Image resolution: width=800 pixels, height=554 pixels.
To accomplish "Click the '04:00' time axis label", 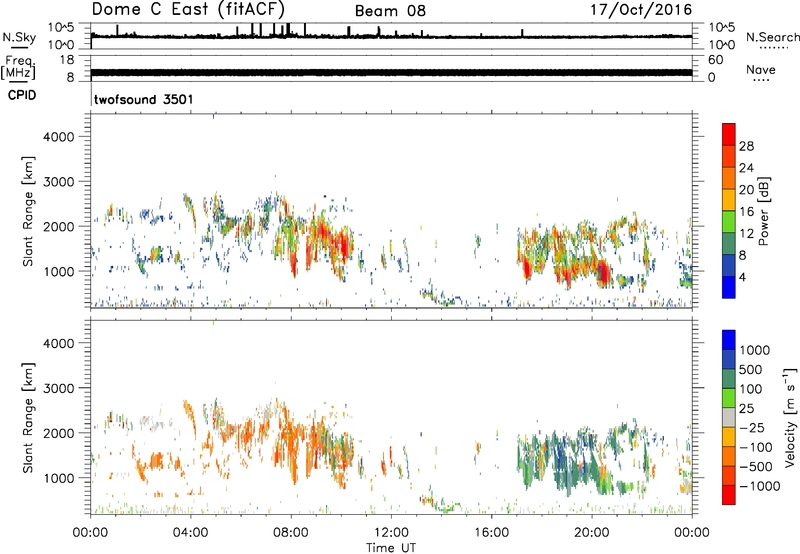I will pos(190,533).
